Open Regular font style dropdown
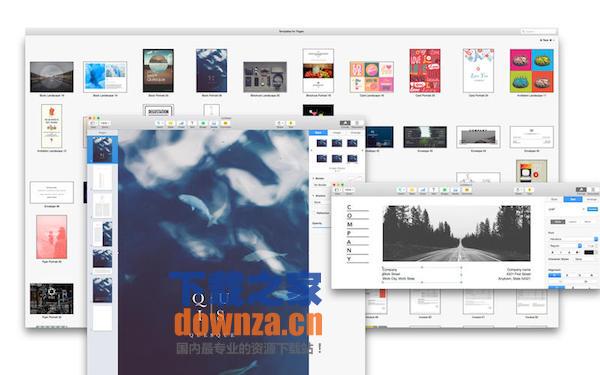Viewport: 600px width, 375px height. 565,246
